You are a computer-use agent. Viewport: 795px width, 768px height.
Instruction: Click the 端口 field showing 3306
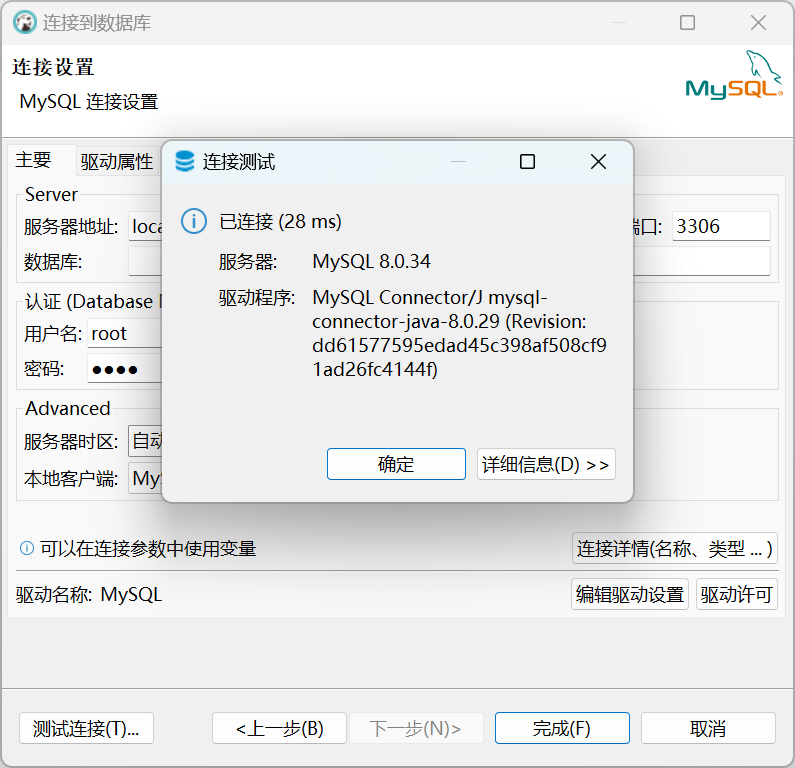[x=721, y=226]
